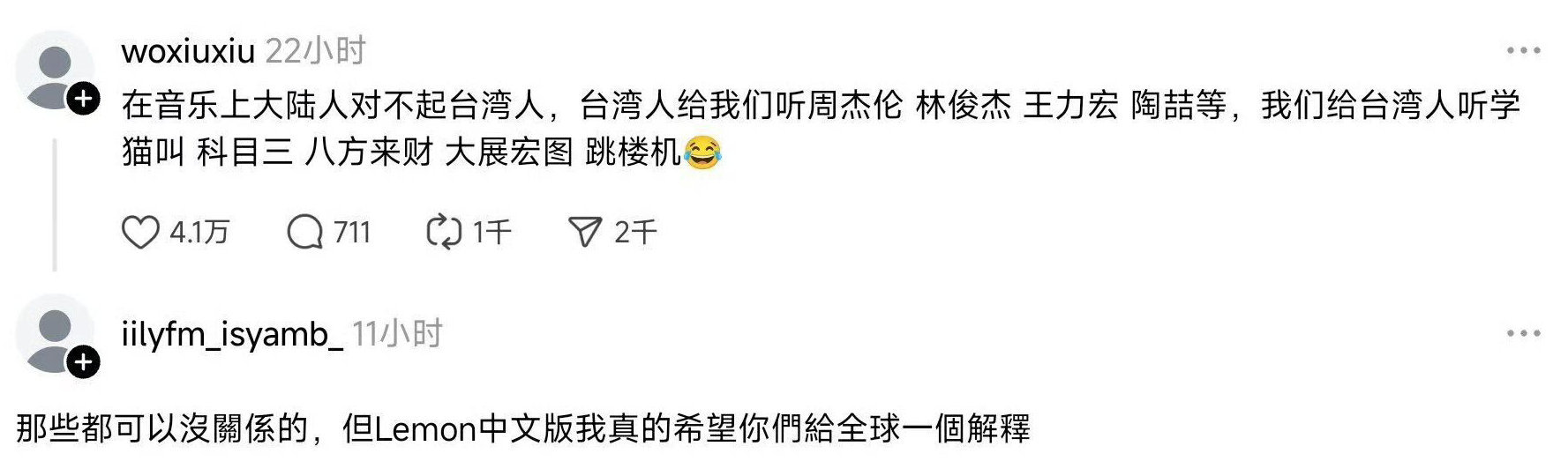Follow woxiuxiu via plus badge on avatar

coord(84,99)
